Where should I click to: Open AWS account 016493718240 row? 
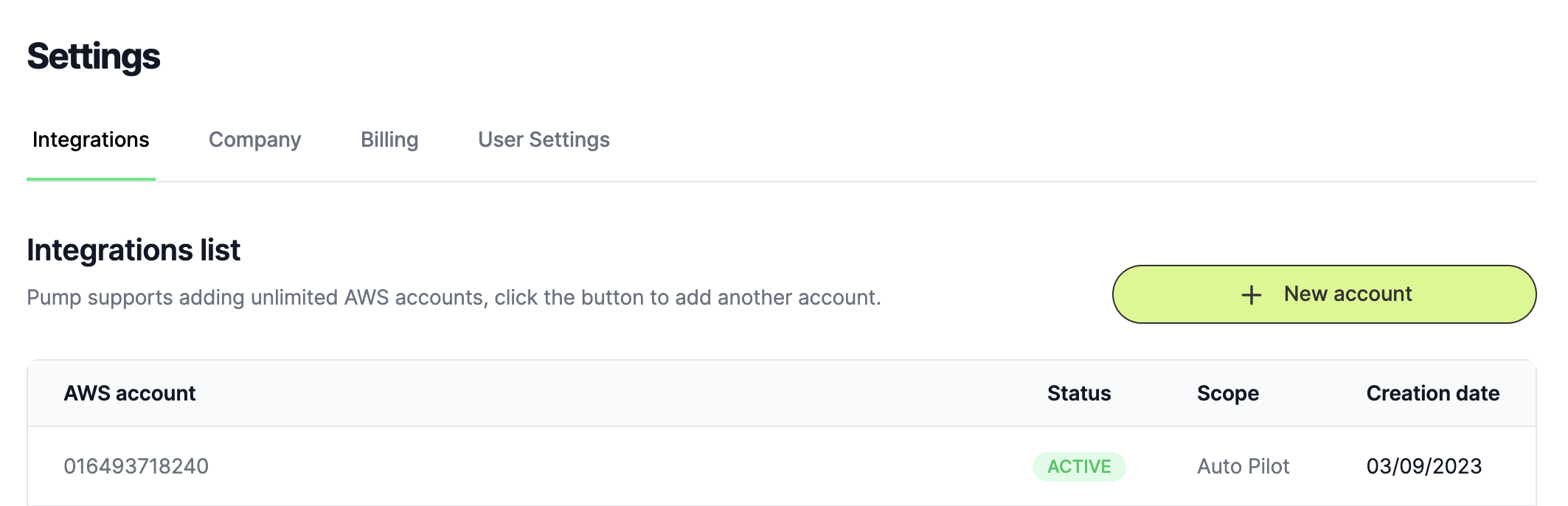pos(136,466)
